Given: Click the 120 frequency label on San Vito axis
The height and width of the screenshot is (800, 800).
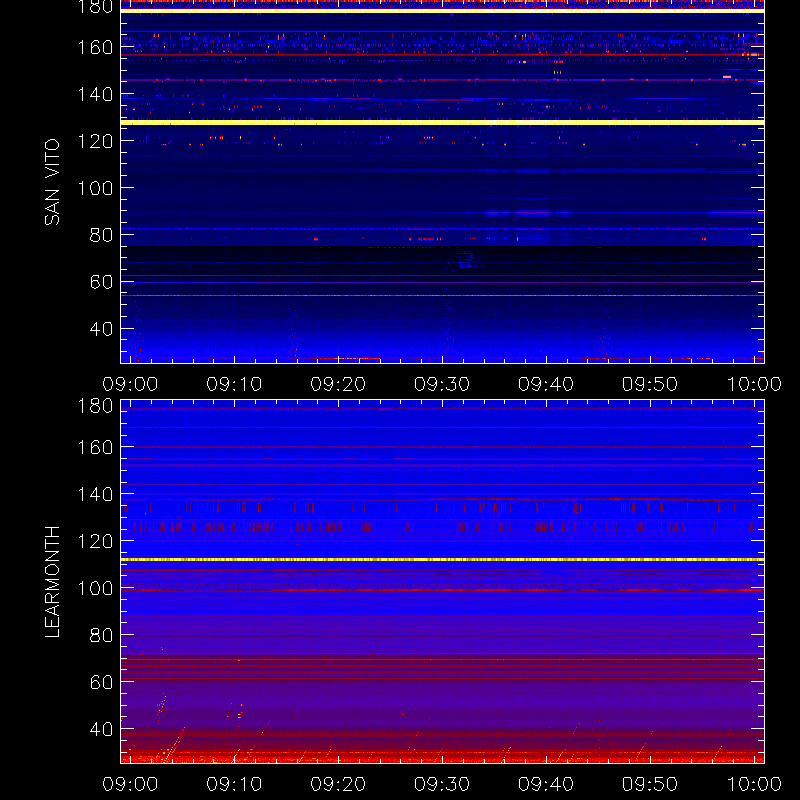Looking at the screenshot, I should pyautogui.click(x=95, y=141).
